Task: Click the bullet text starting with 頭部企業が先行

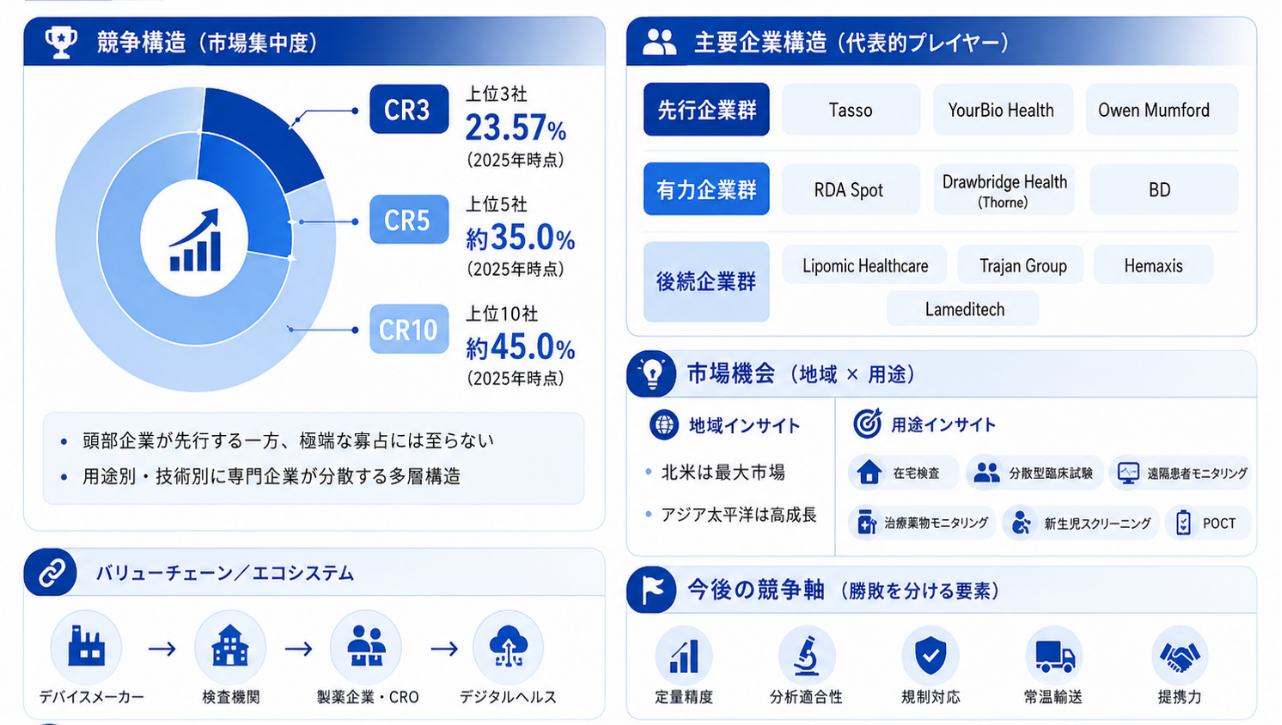Action: 288,441
